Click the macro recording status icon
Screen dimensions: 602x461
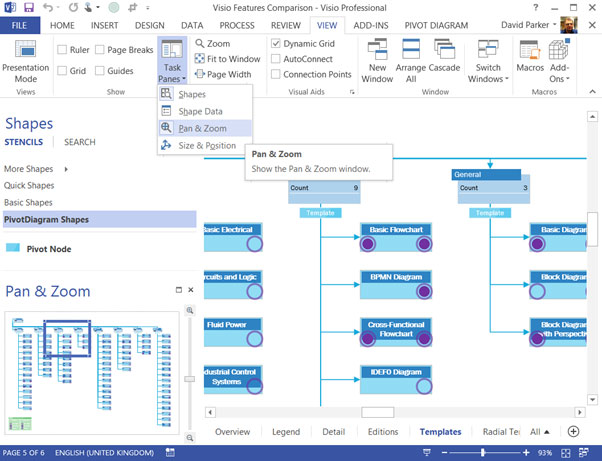coord(170,453)
